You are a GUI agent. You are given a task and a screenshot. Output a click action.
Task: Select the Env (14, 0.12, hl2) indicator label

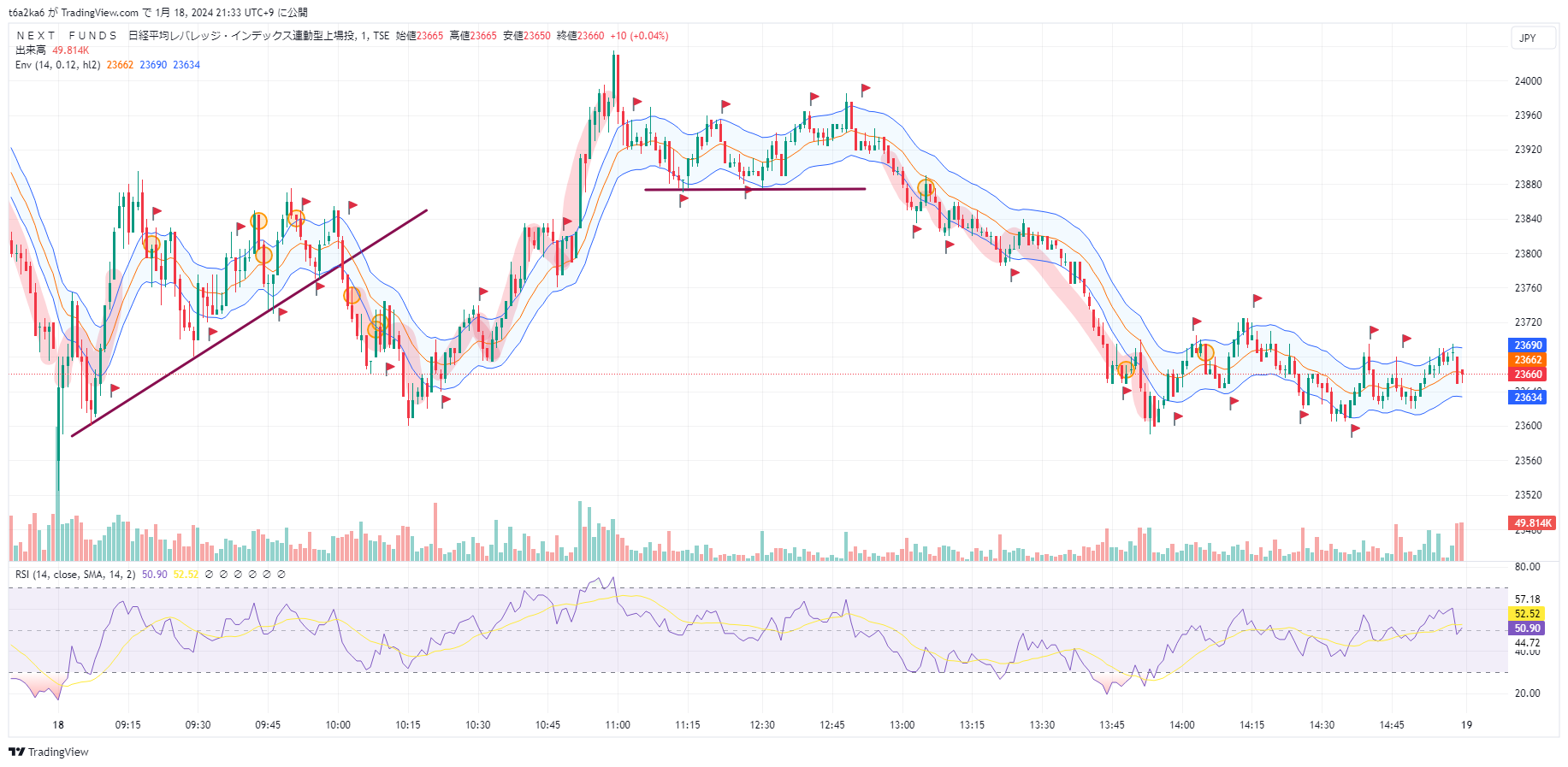click(x=57, y=65)
